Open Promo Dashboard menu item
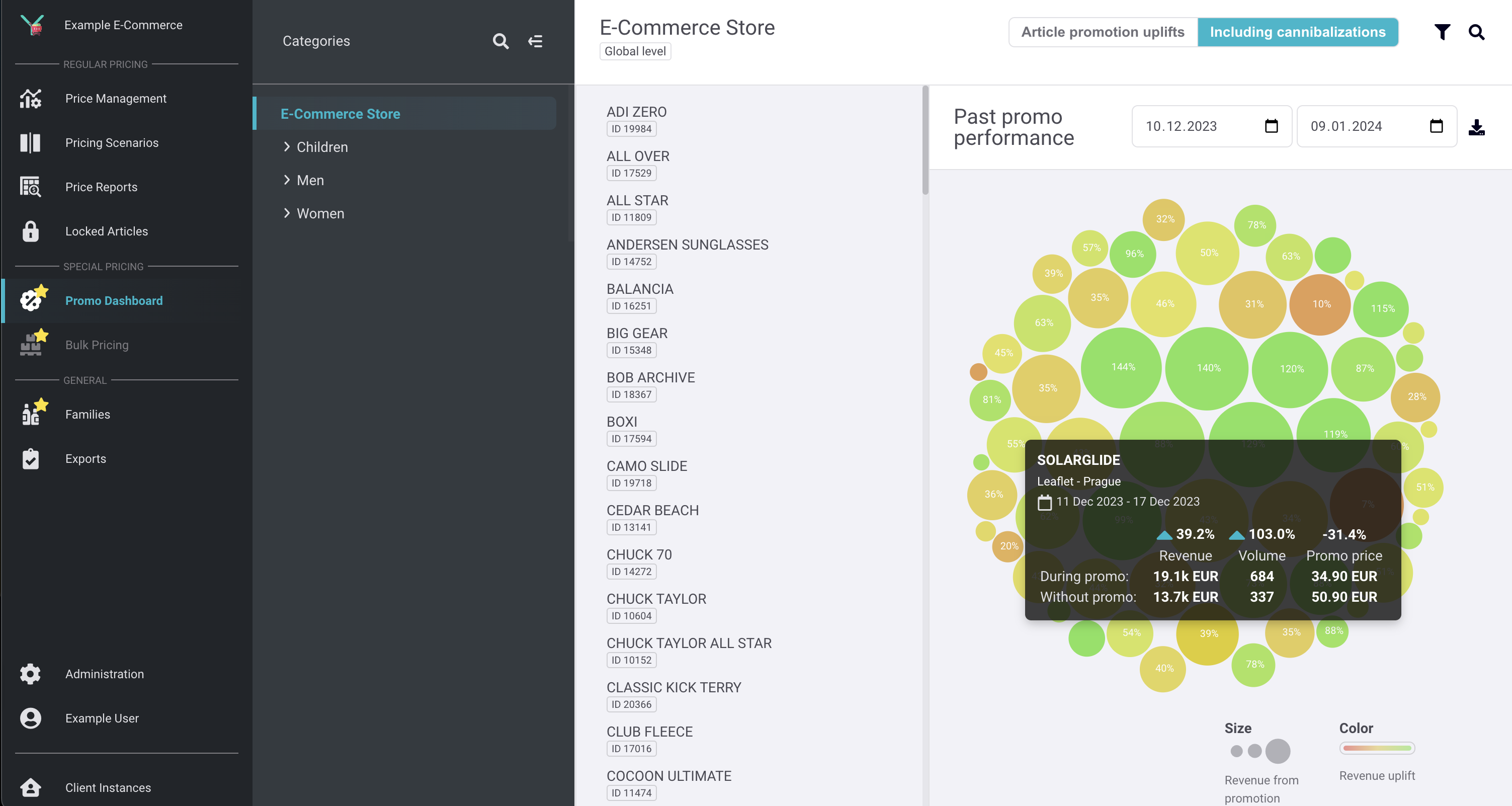Screen dimensions: 1512x806 pyautogui.click(x=114, y=300)
